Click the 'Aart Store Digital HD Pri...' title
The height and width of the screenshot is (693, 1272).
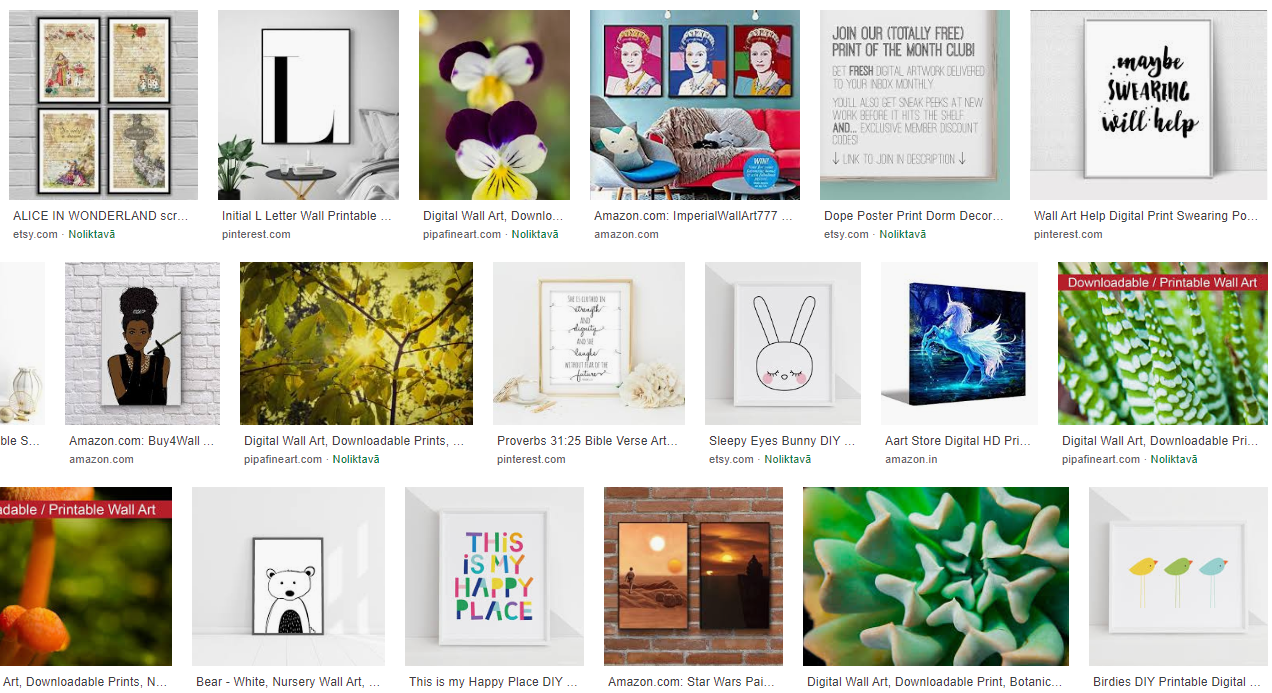(x=959, y=441)
